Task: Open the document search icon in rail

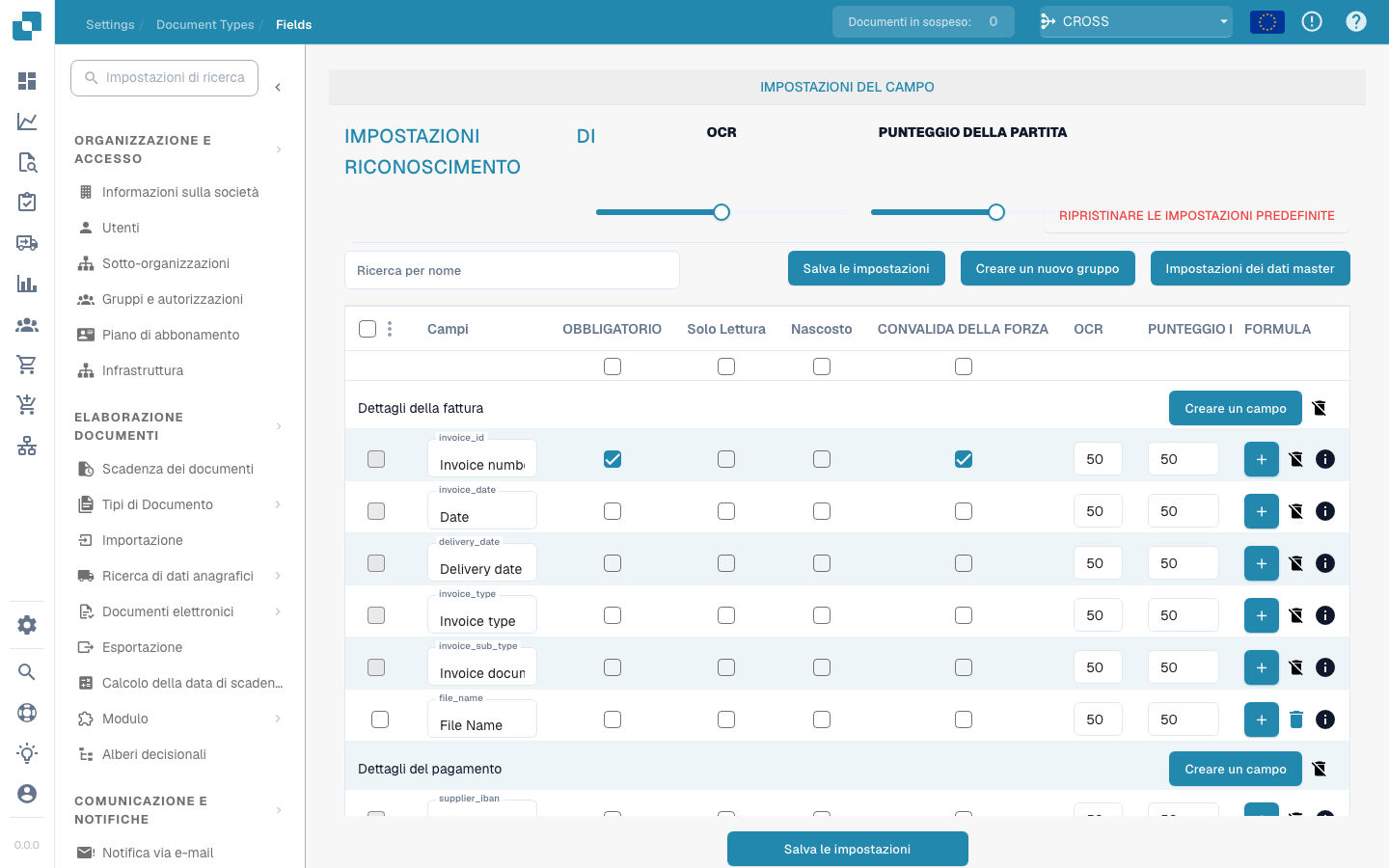Action: (x=27, y=162)
